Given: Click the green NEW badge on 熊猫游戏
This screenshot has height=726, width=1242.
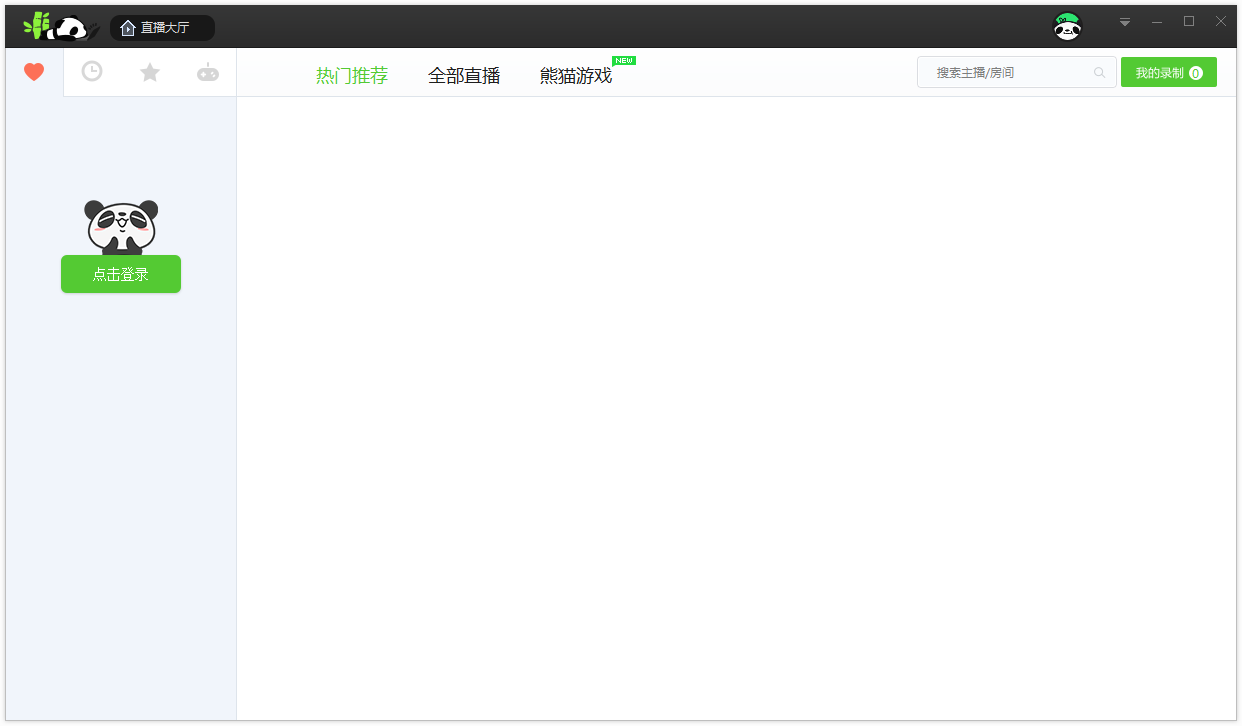Looking at the screenshot, I should [624, 61].
